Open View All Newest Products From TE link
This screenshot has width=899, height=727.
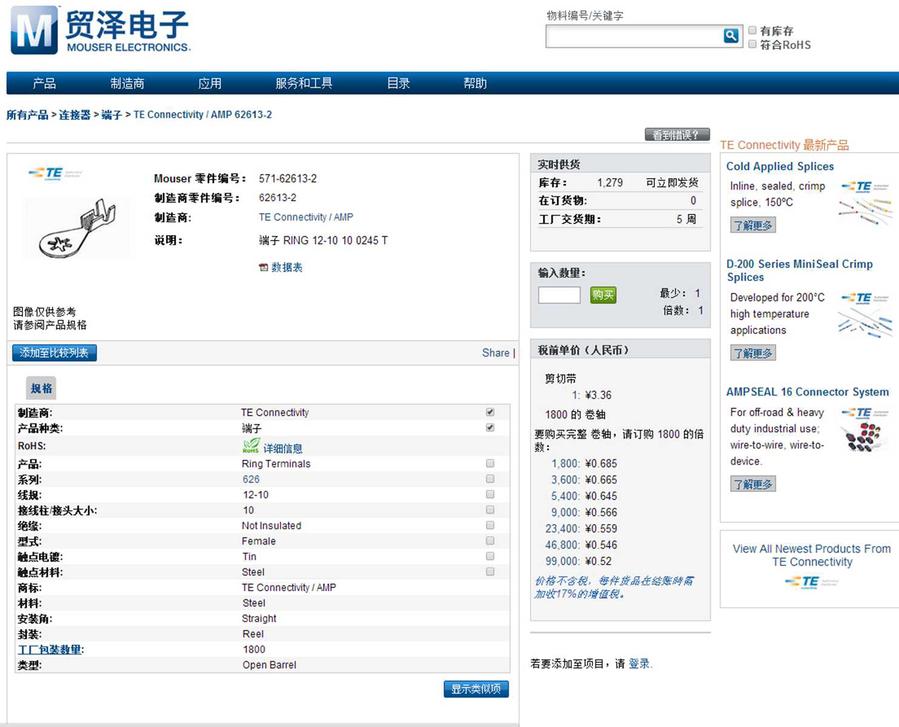tap(812, 555)
